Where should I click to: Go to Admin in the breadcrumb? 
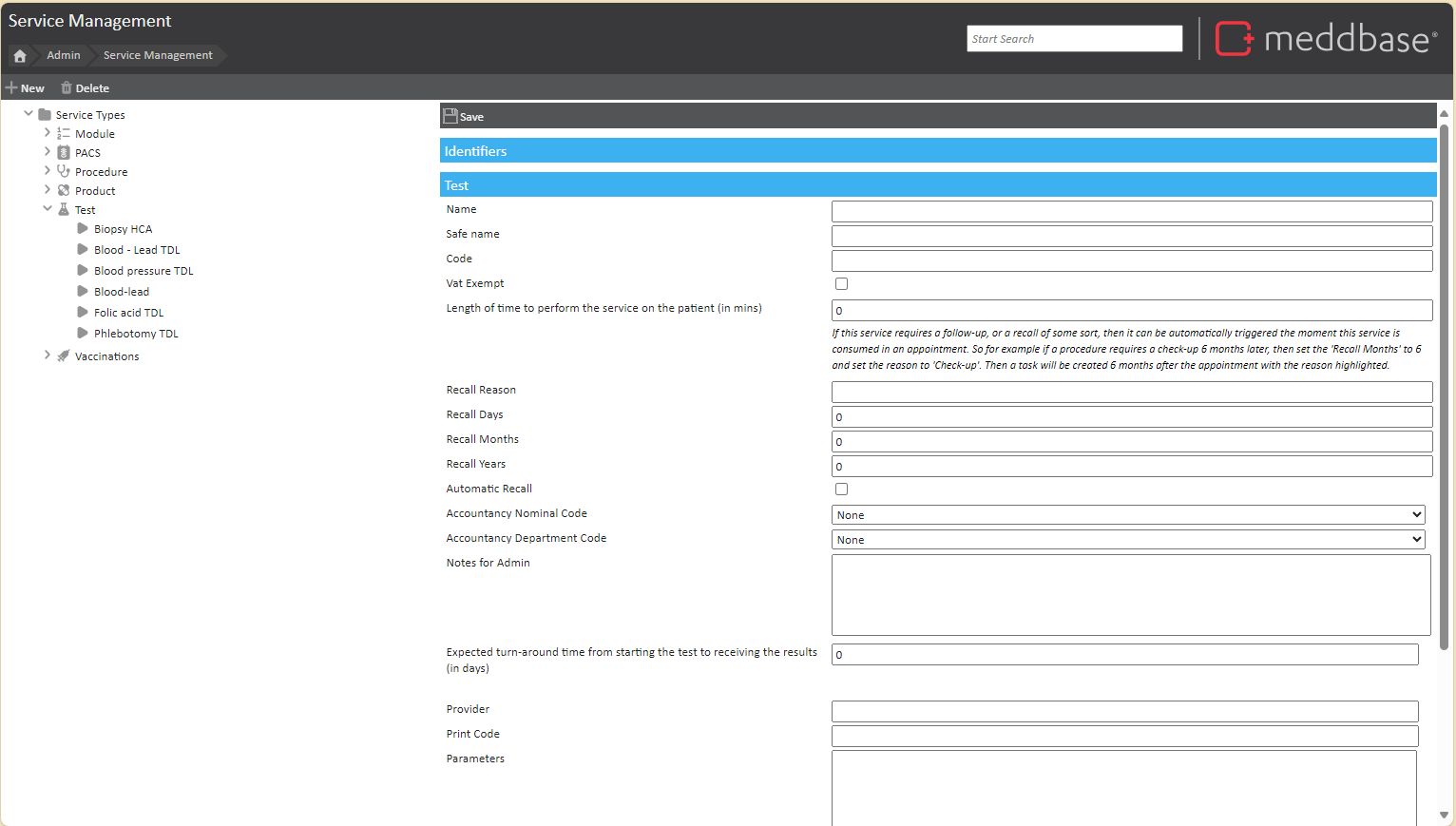pyautogui.click(x=64, y=55)
